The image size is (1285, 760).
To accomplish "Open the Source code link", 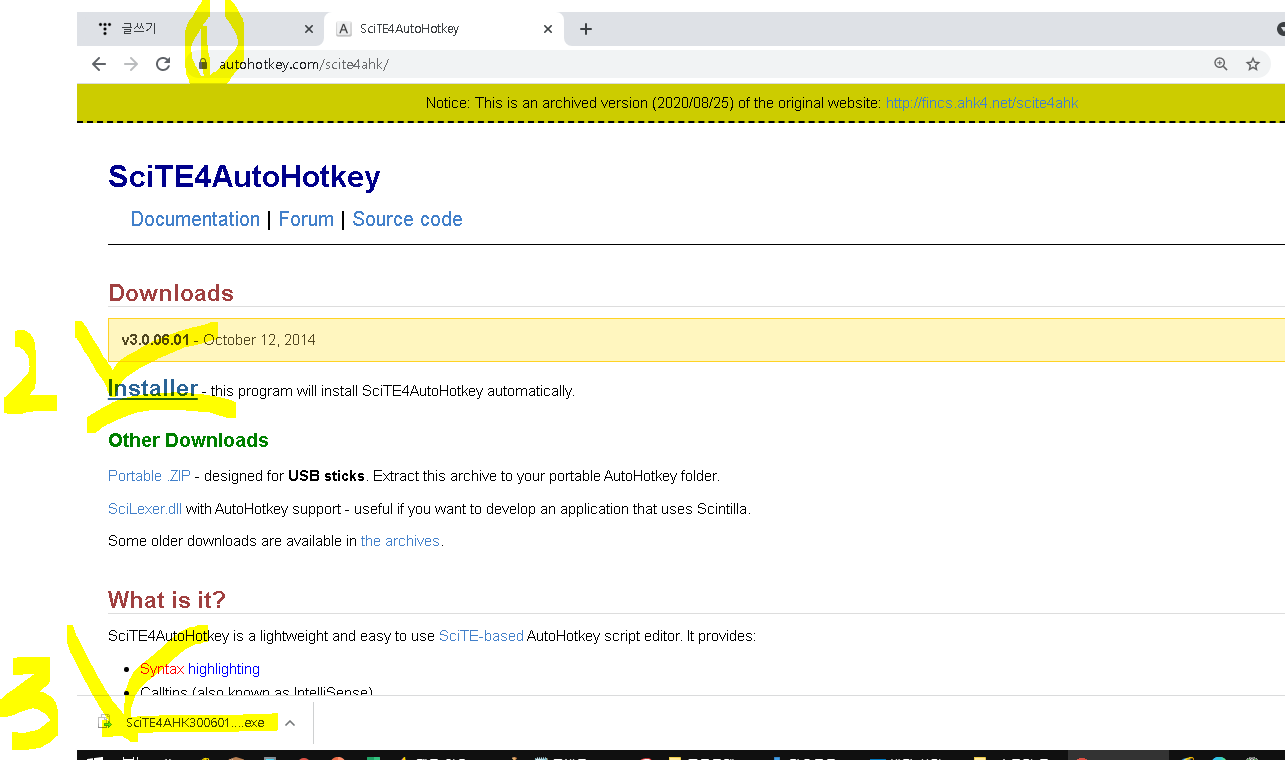I will [x=407, y=219].
